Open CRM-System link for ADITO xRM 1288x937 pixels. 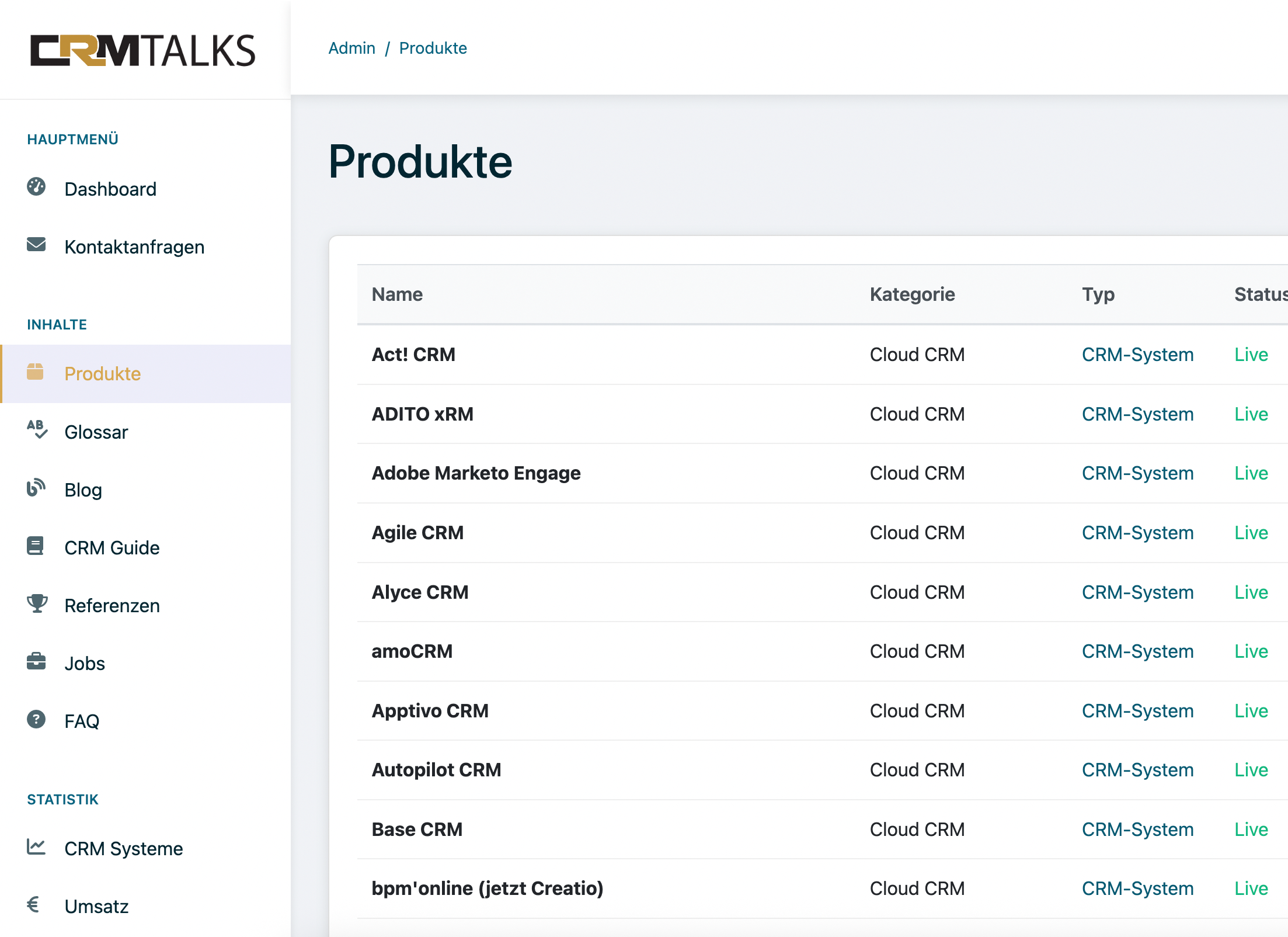[x=1137, y=414]
